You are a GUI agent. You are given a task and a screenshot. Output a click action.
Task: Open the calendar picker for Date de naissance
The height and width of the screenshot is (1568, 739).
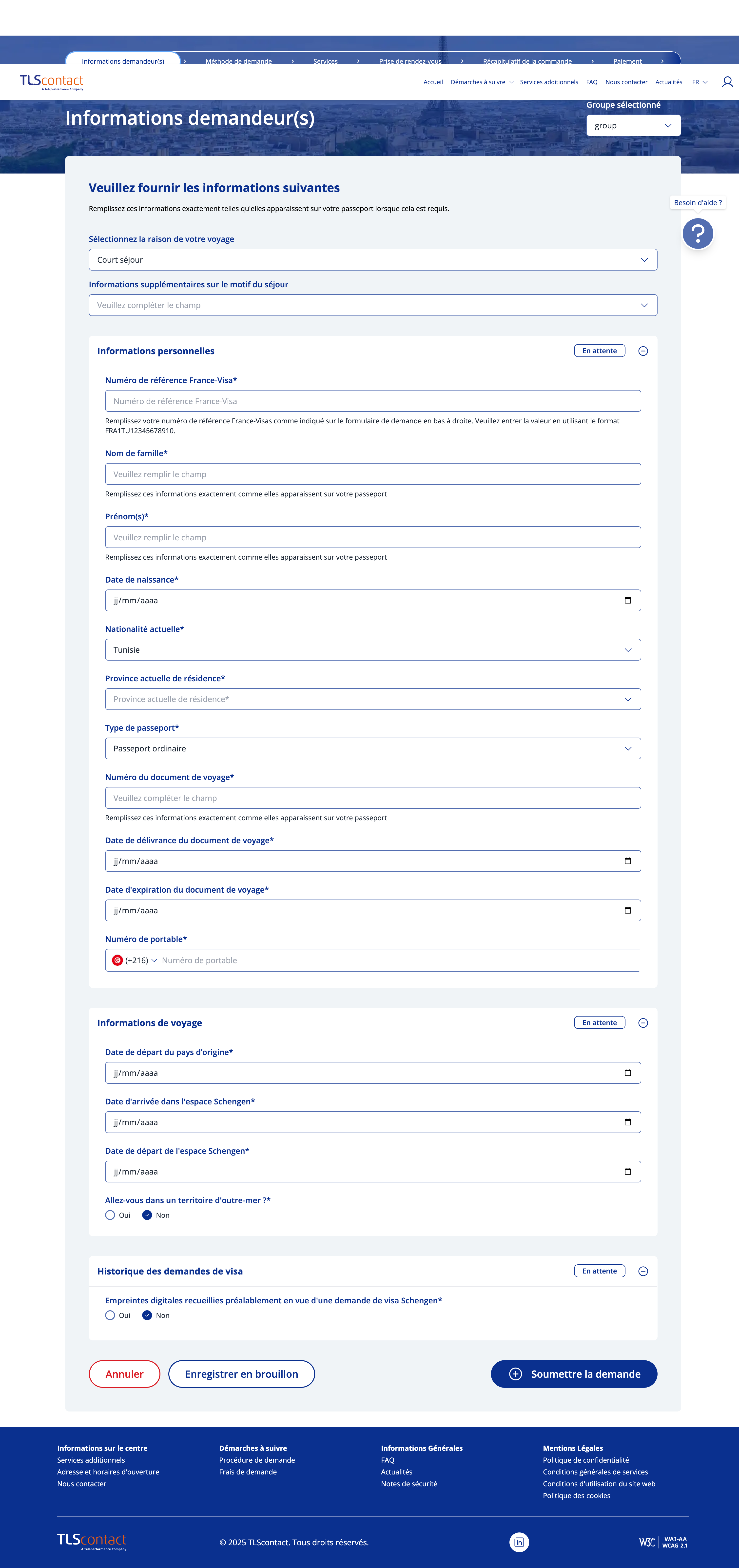coord(628,600)
